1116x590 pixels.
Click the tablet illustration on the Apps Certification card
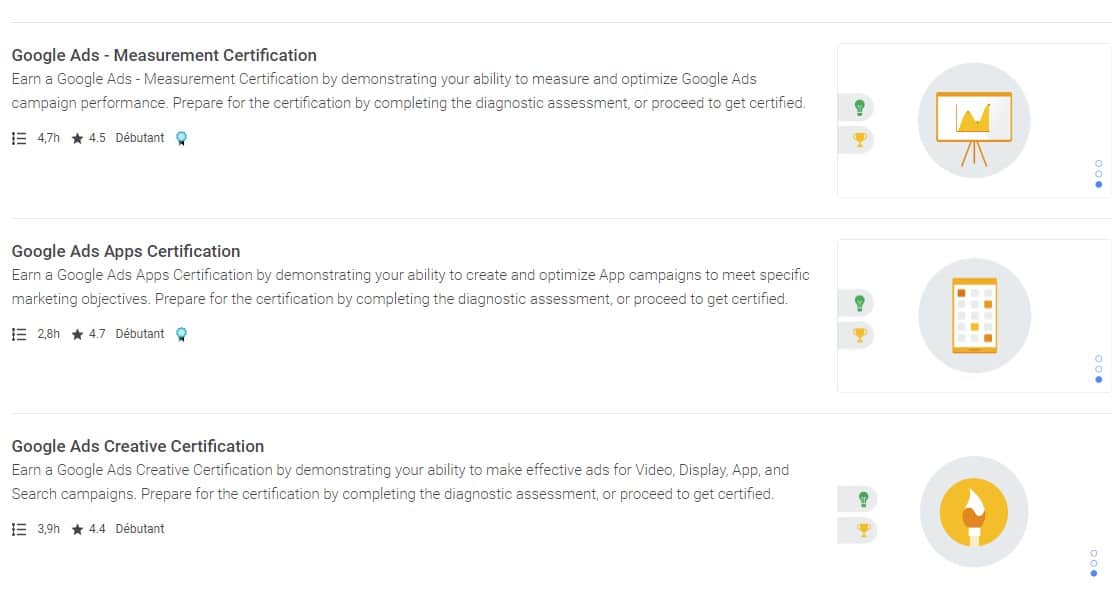tap(973, 314)
